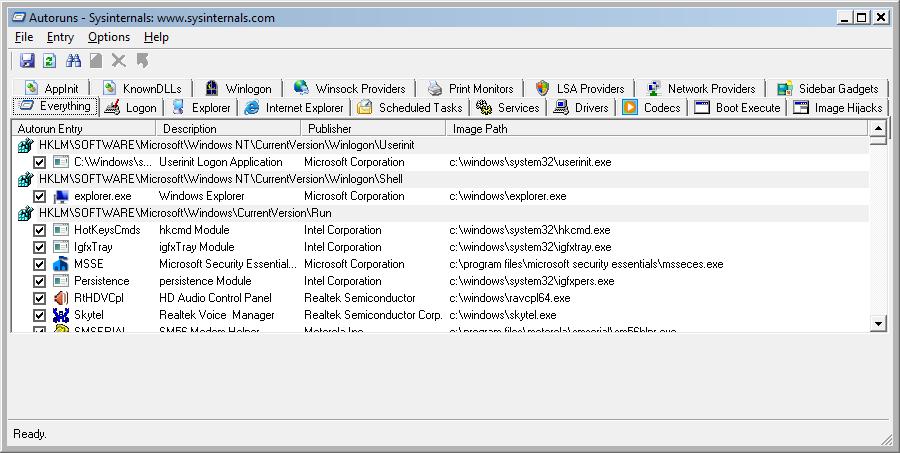Open the LSA Providers tab
This screenshot has height=453, width=900.
pos(579,88)
